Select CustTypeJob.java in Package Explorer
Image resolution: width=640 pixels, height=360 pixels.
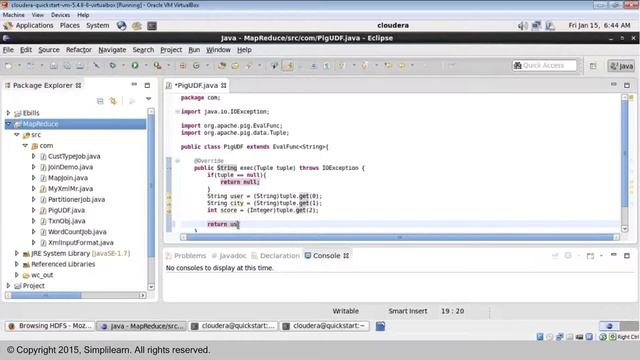pos(74,156)
